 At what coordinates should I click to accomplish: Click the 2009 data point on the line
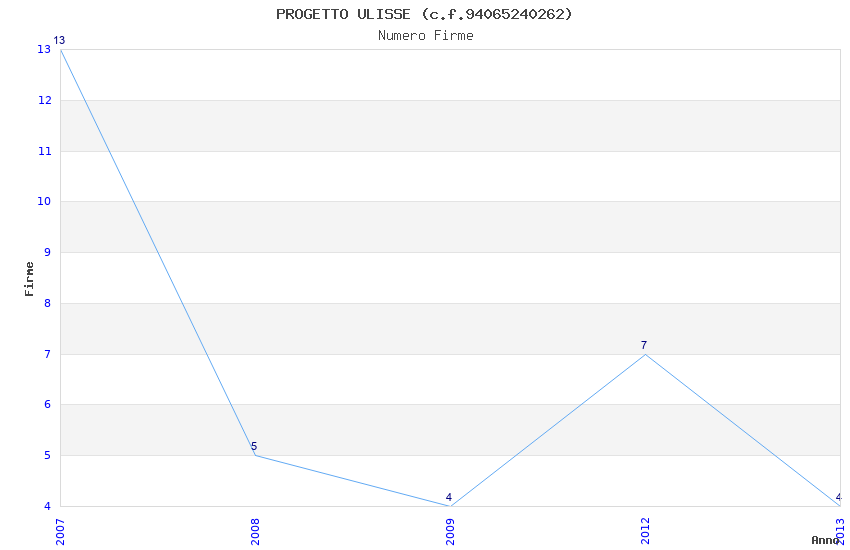tap(450, 506)
